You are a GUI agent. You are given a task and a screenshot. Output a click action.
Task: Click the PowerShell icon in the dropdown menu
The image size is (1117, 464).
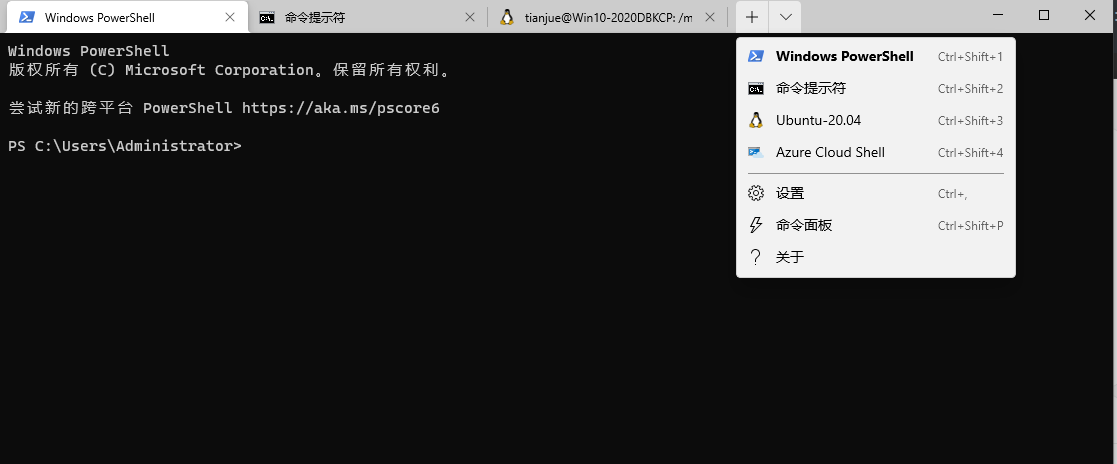756,56
